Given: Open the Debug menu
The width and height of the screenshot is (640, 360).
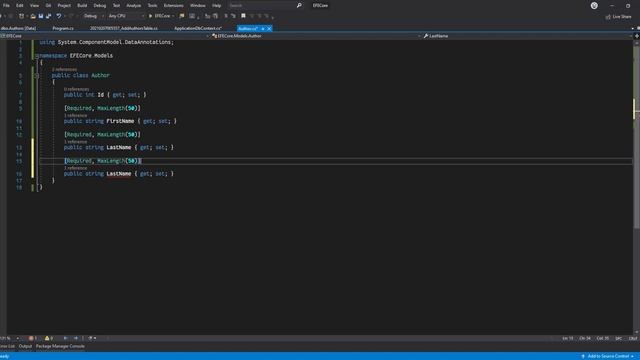Looking at the screenshot, I should 100,6.
